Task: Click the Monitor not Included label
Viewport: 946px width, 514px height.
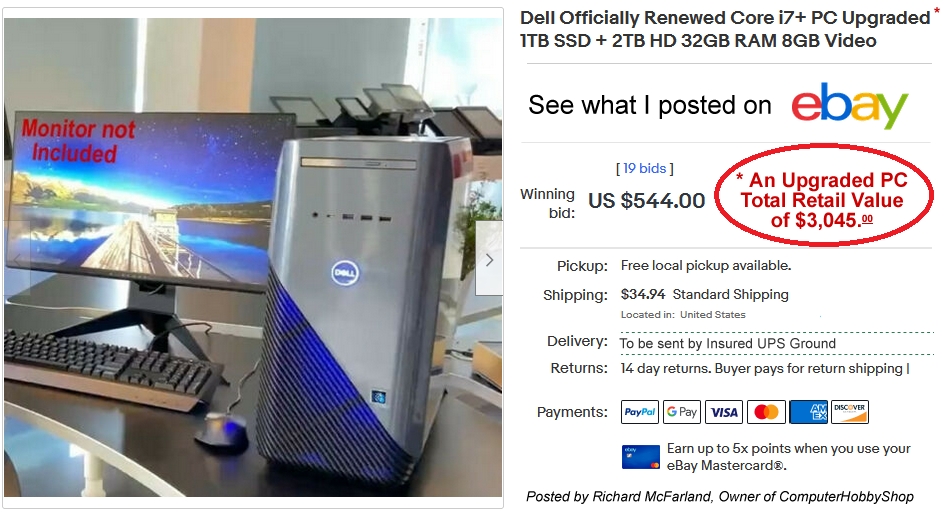Action: [77, 141]
